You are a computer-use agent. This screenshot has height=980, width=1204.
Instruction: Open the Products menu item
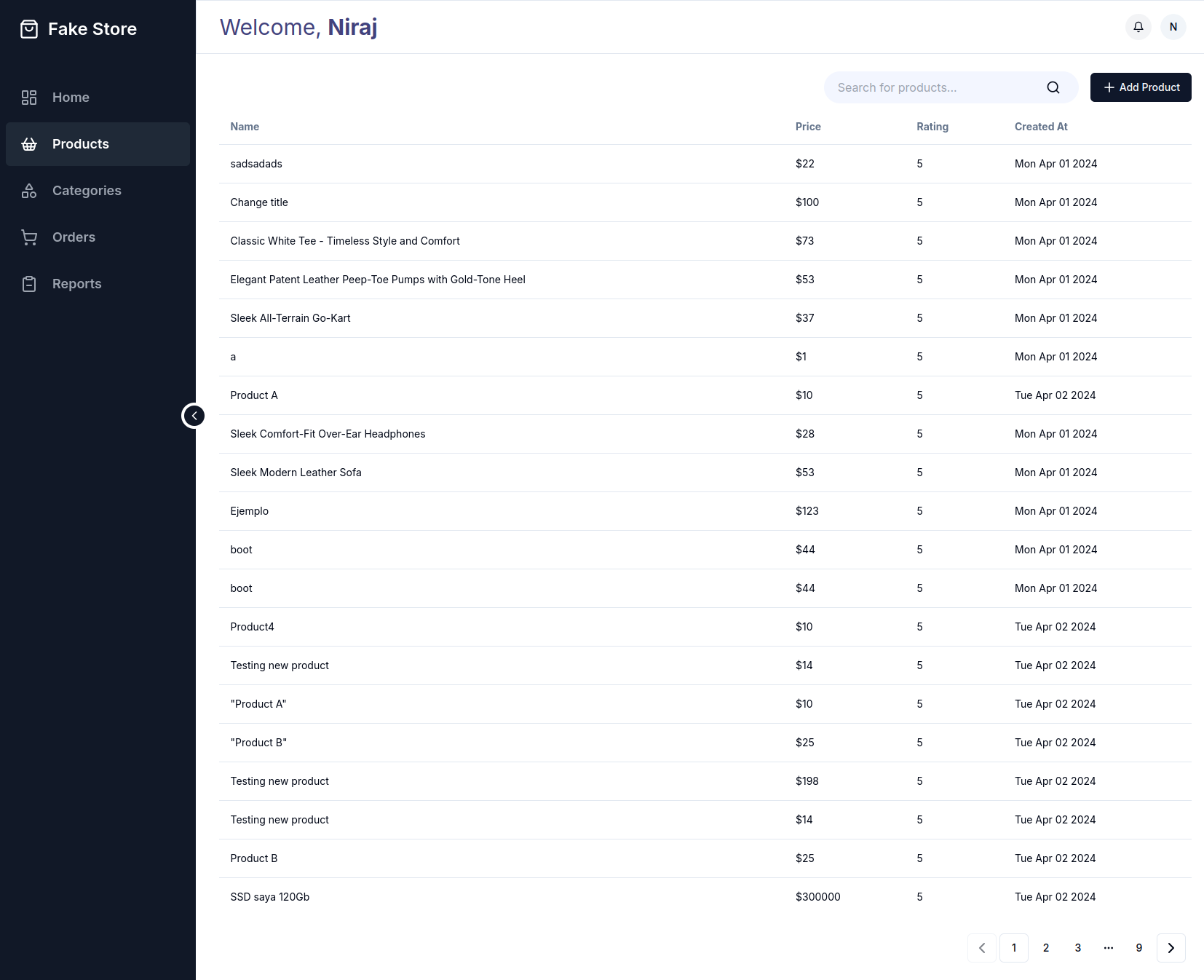click(81, 144)
